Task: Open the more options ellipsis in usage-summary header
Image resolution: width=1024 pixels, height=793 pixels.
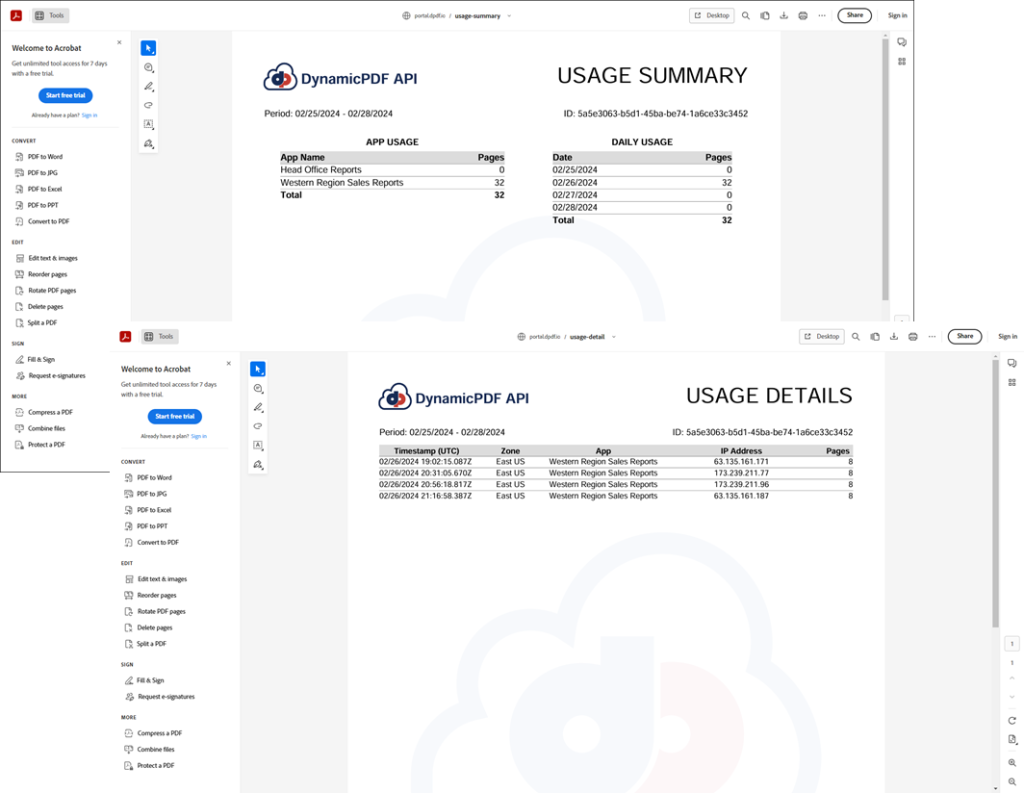Action: [822, 16]
